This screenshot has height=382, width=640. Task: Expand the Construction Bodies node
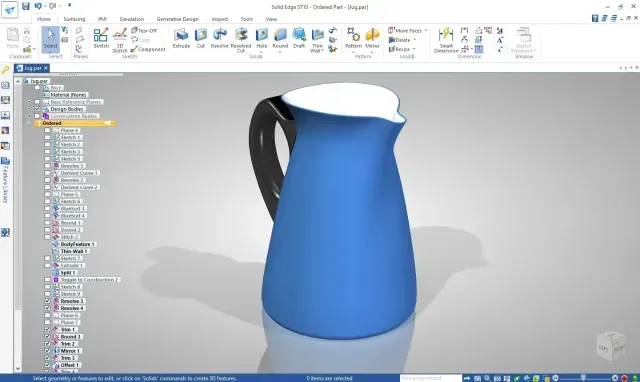pyautogui.click(x=29, y=116)
